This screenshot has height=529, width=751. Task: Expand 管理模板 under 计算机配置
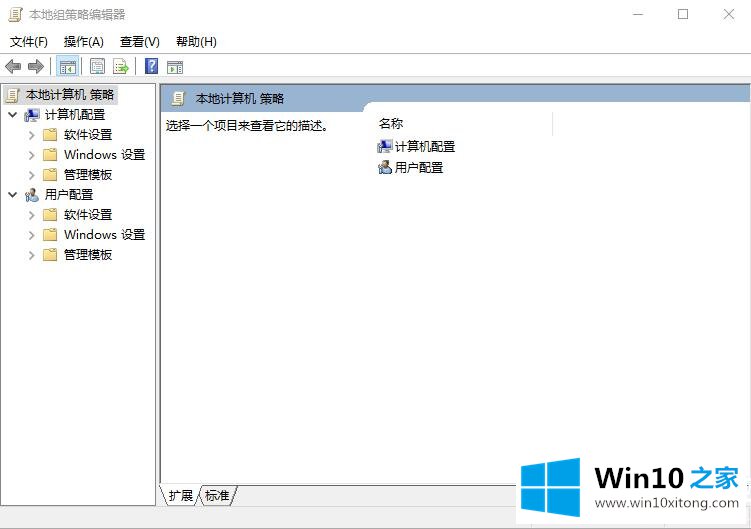pyautogui.click(x=32, y=175)
